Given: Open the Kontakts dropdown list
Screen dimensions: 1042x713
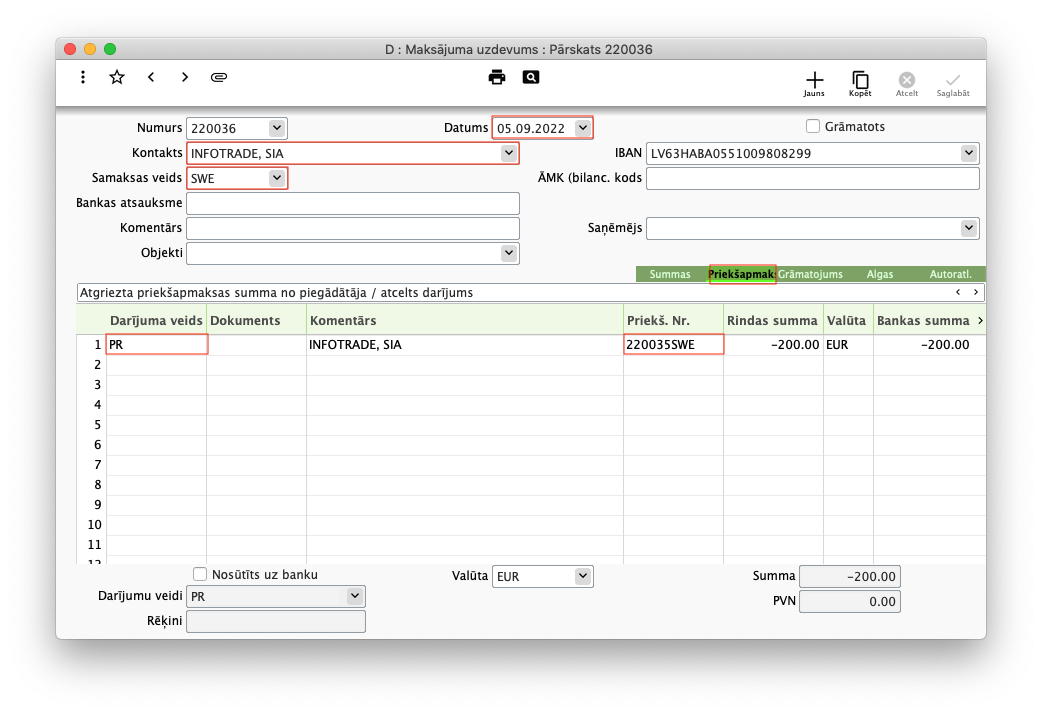Looking at the screenshot, I should point(509,153).
